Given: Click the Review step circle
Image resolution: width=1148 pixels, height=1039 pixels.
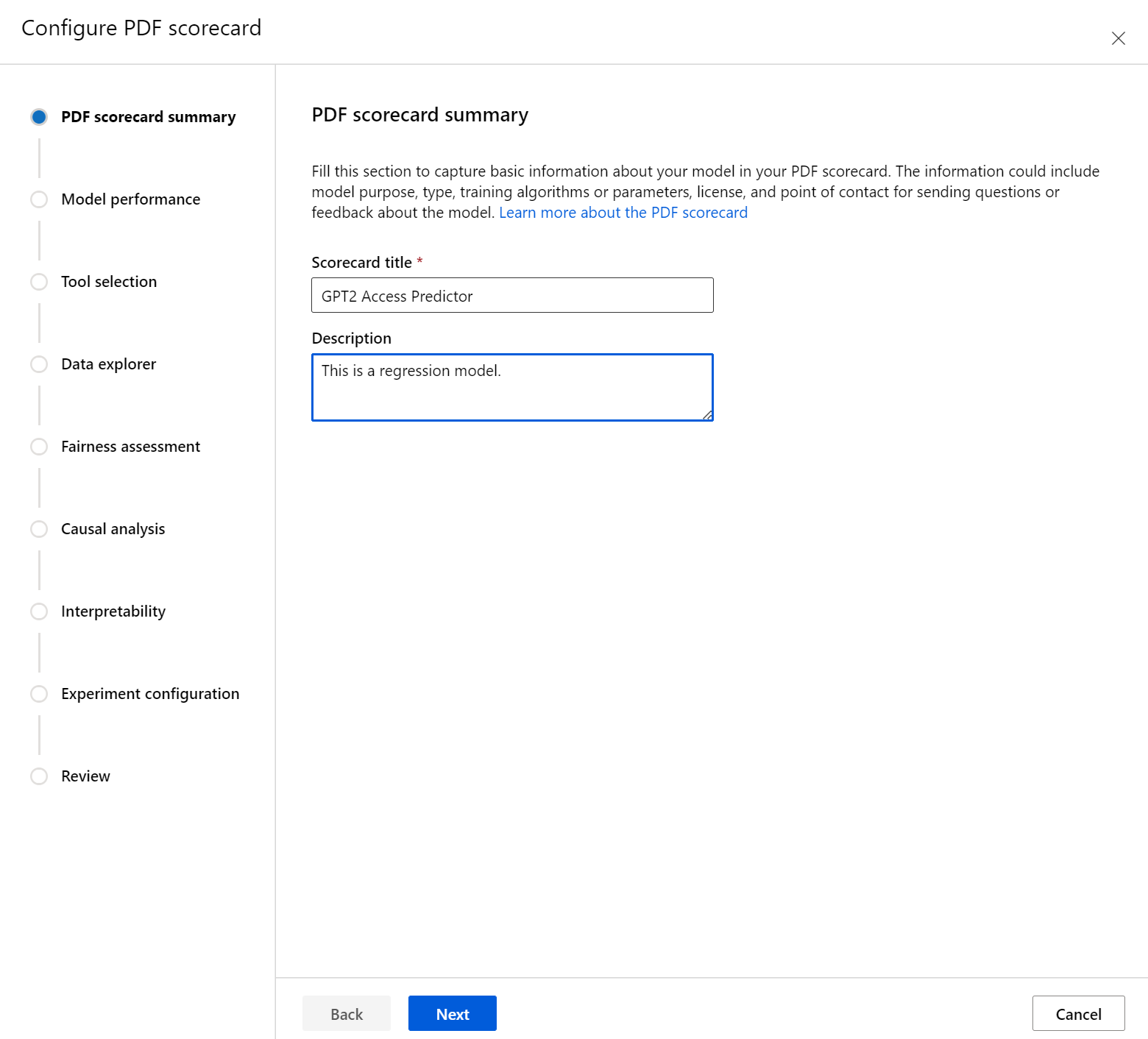Looking at the screenshot, I should 39,776.
